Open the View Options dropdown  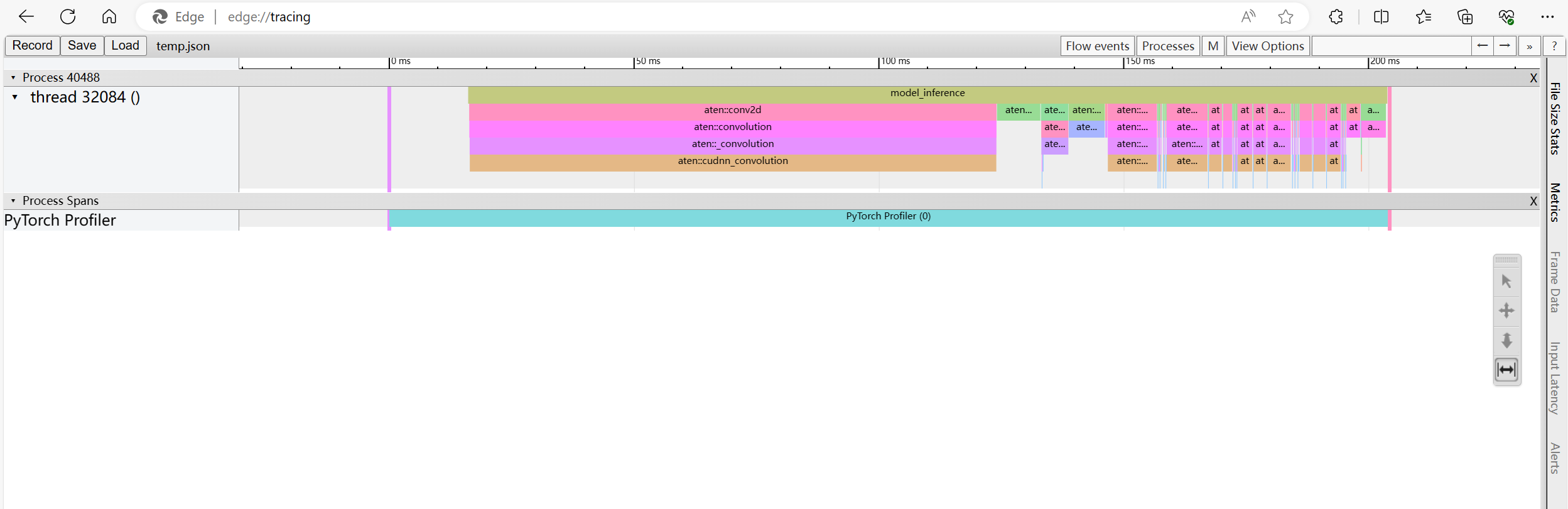pos(1267,46)
